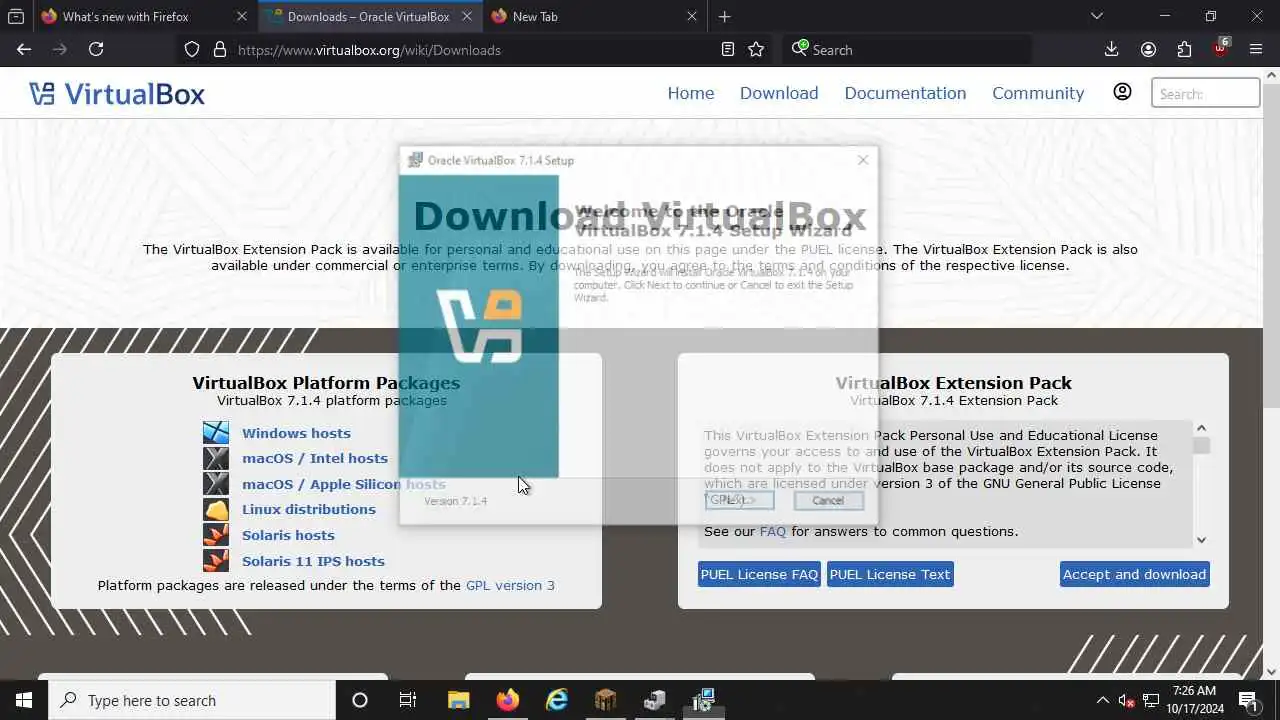This screenshot has height=720, width=1280.
Task: Reload the current page
Action: tap(96, 49)
